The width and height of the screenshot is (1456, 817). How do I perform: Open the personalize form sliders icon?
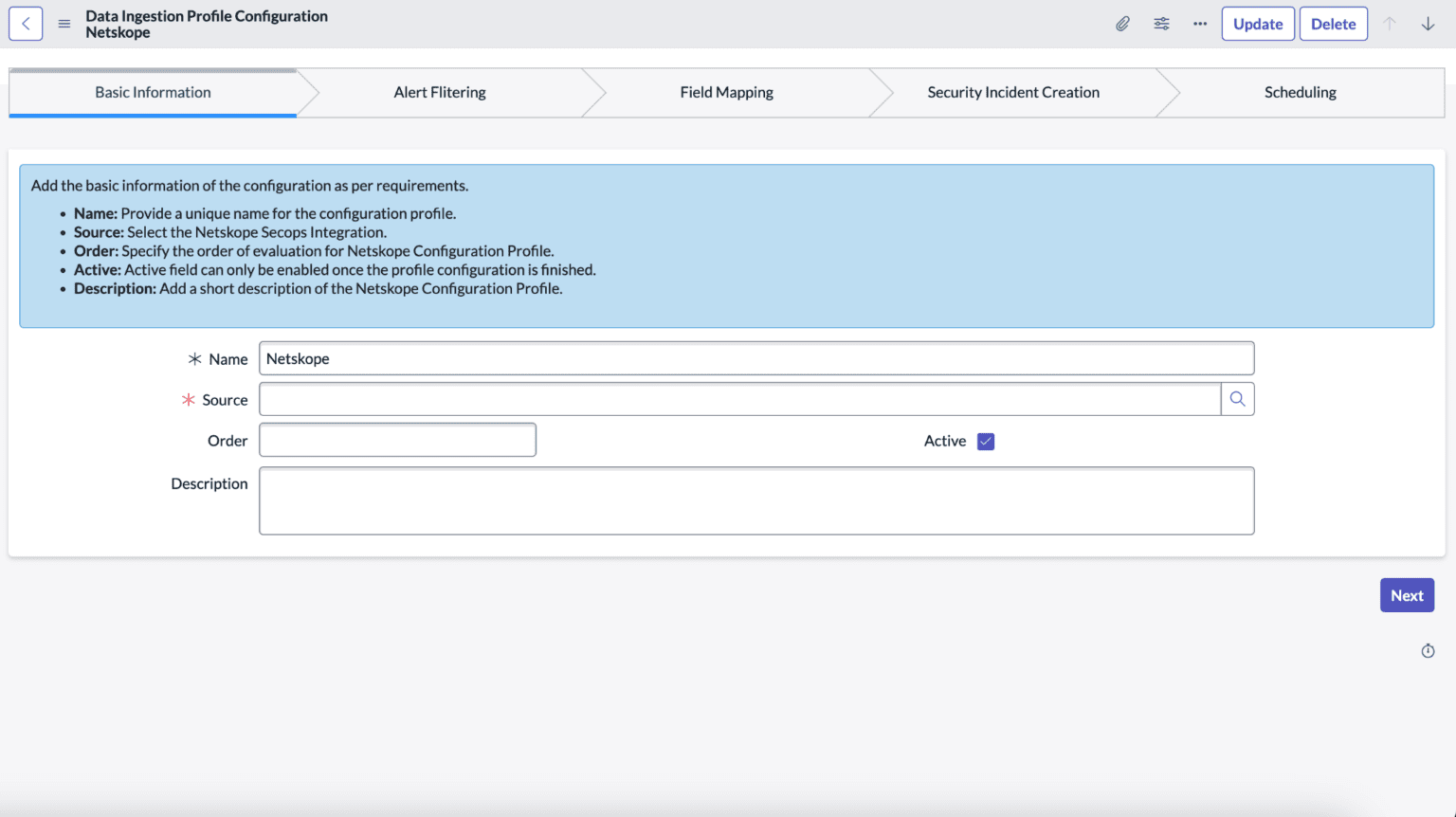coord(1161,23)
